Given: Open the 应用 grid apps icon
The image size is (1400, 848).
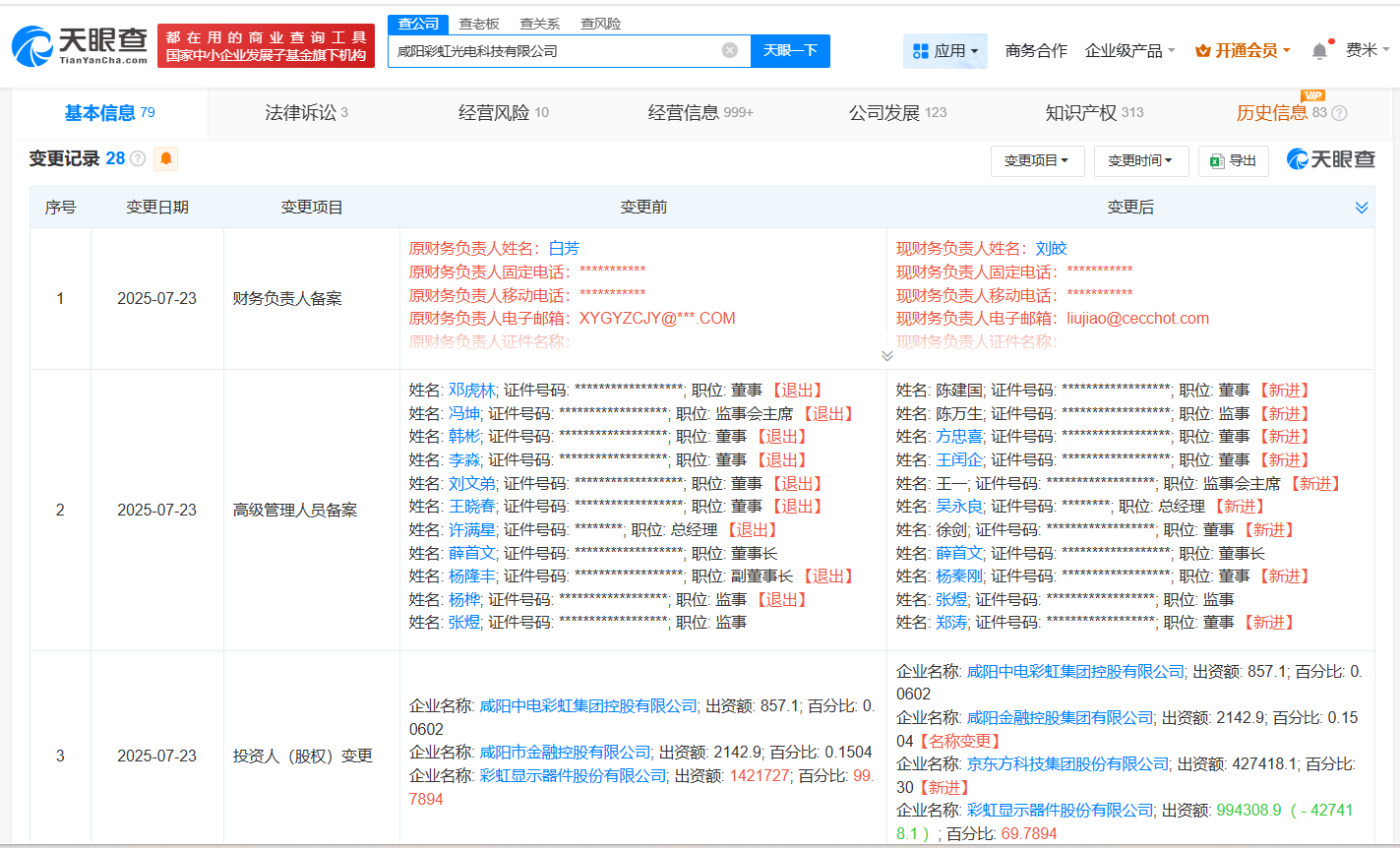Looking at the screenshot, I should pyautogui.click(x=923, y=50).
